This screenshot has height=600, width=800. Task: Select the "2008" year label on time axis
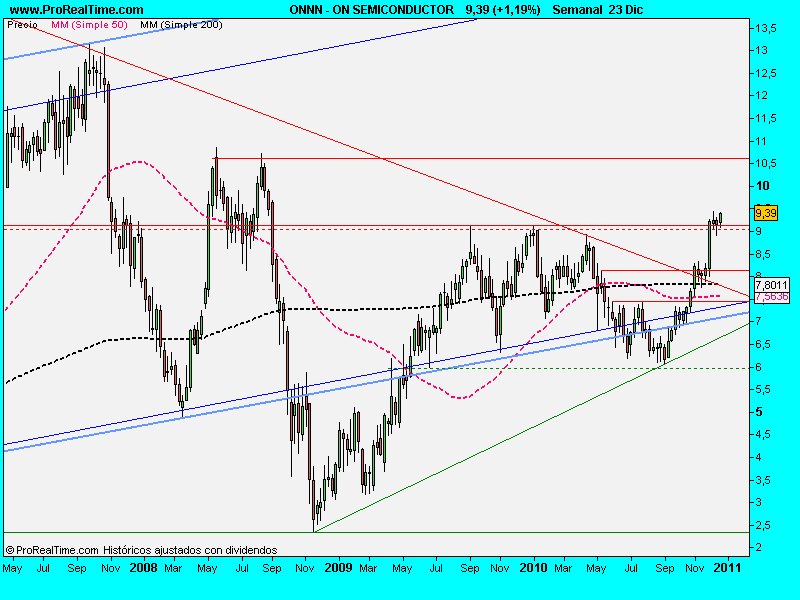click(x=143, y=568)
